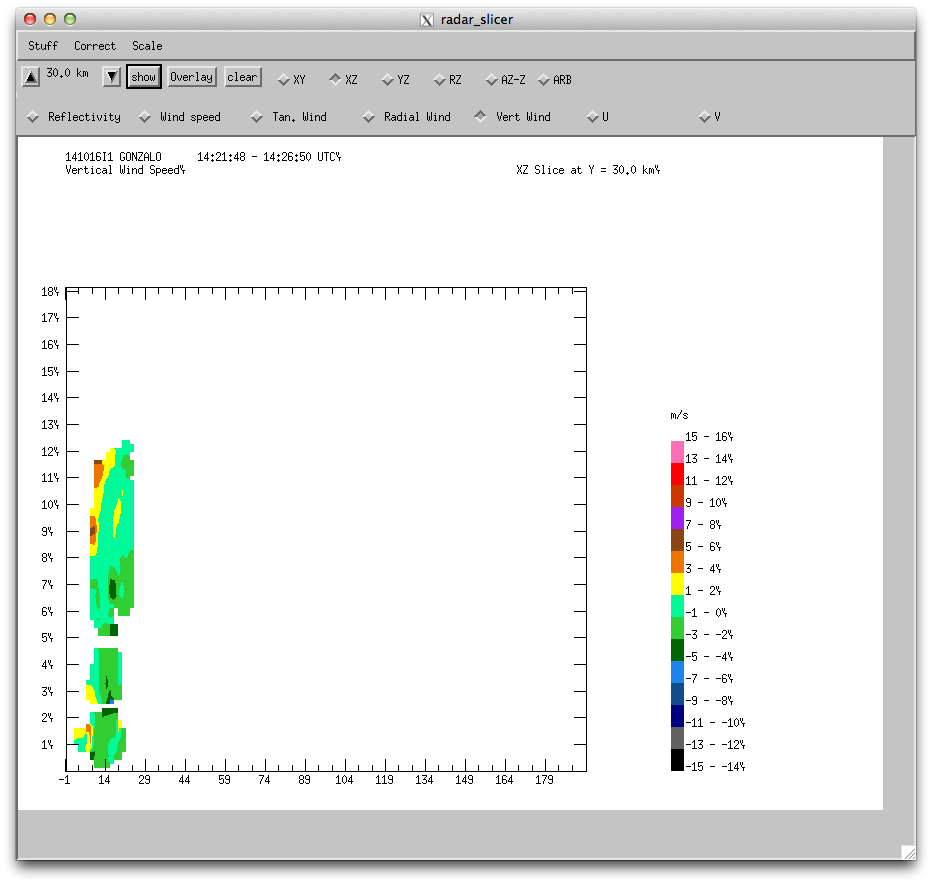The height and width of the screenshot is (884, 932).
Task: Click the 30.0 km slice value
Action: coord(67,73)
